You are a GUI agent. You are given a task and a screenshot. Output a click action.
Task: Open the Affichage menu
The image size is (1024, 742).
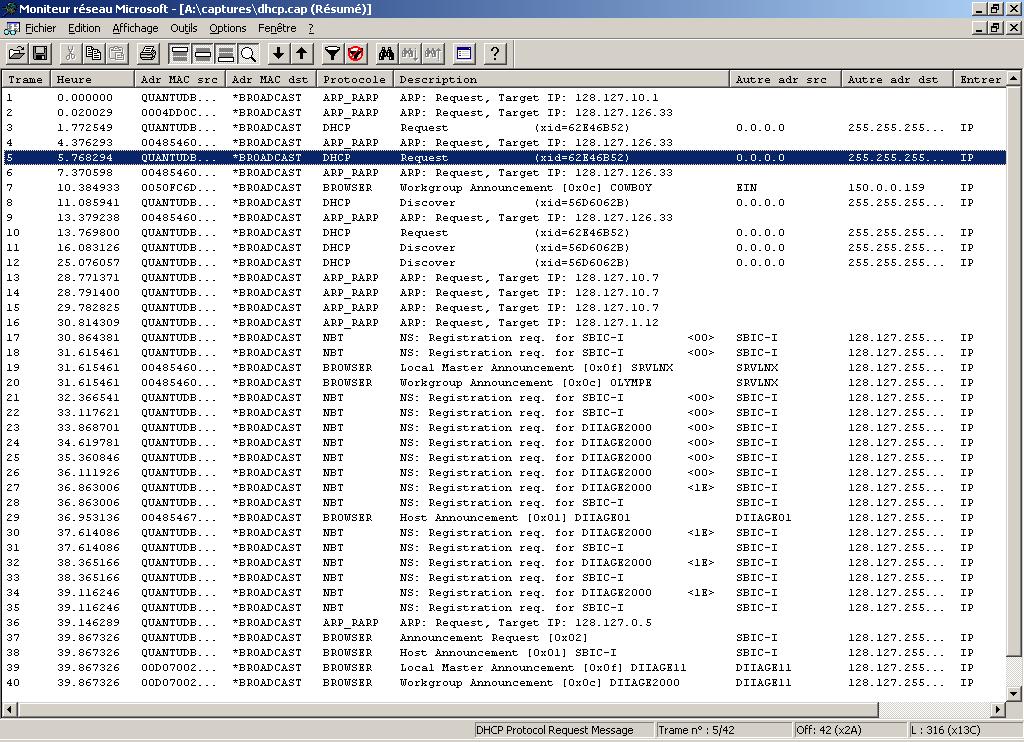coord(135,28)
